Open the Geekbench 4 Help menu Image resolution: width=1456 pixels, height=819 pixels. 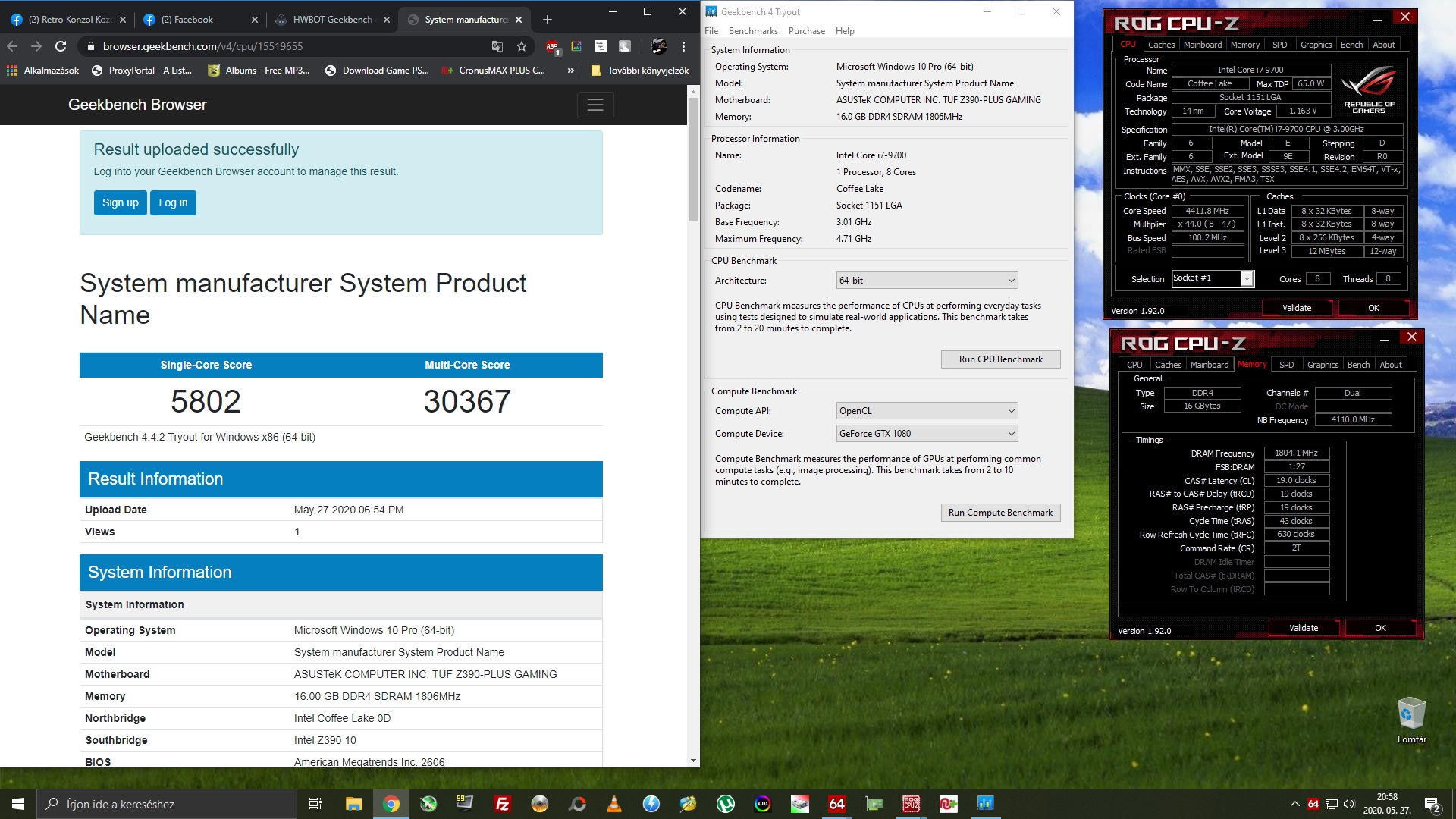coord(845,31)
